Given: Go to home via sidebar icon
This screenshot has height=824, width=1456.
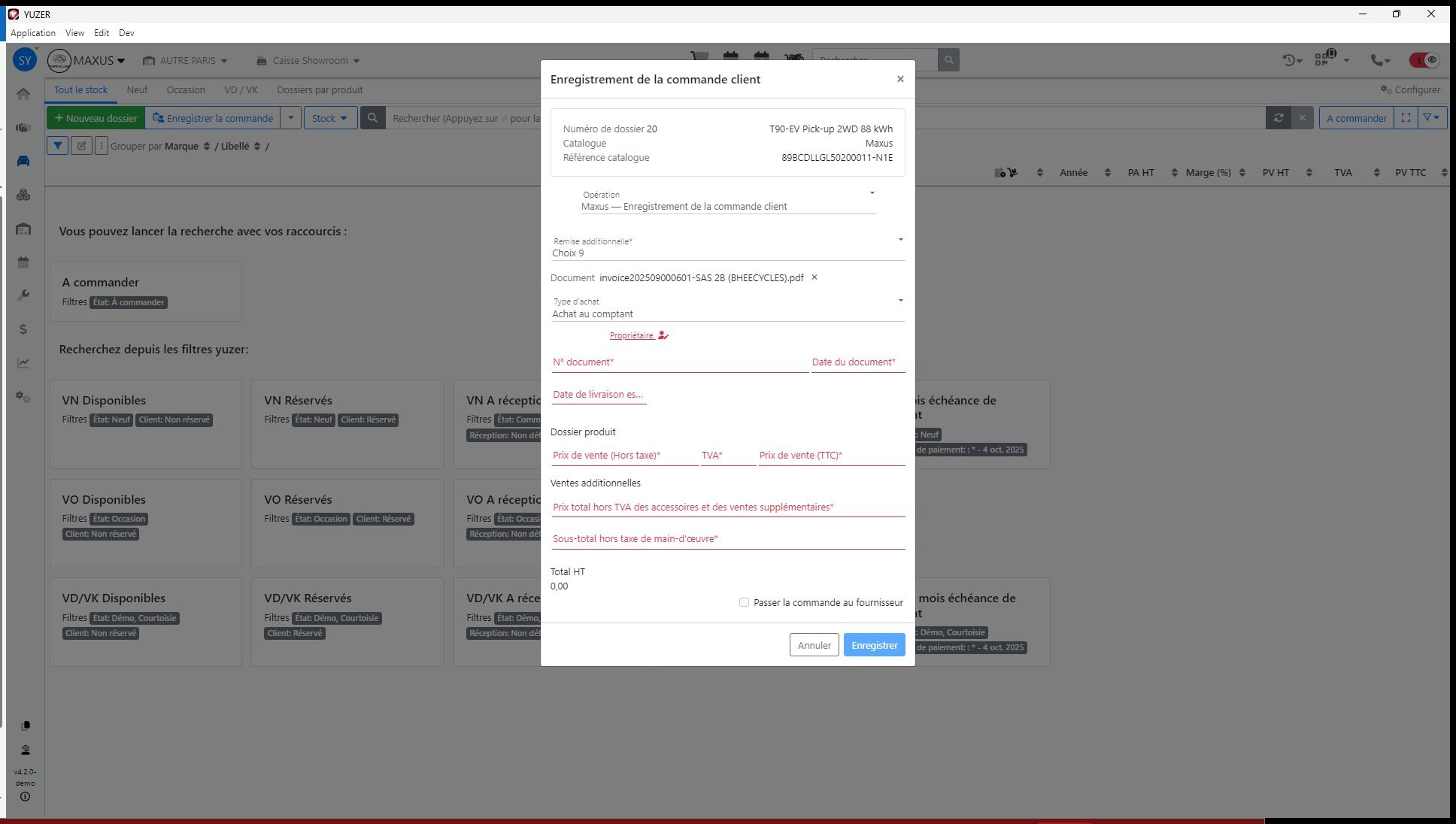Looking at the screenshot, I should (x=23, y=94).
